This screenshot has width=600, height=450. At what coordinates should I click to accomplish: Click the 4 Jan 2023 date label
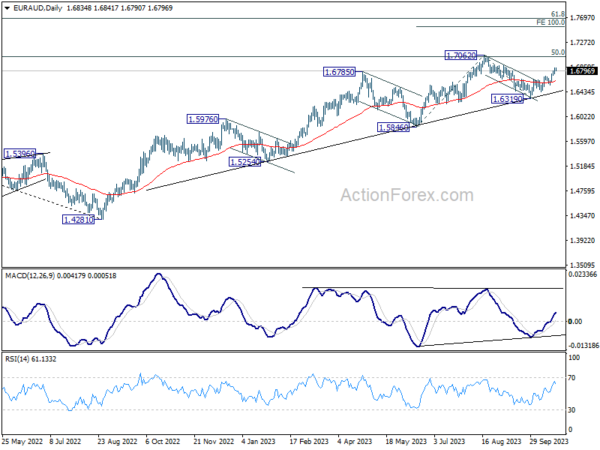point(258,442)
